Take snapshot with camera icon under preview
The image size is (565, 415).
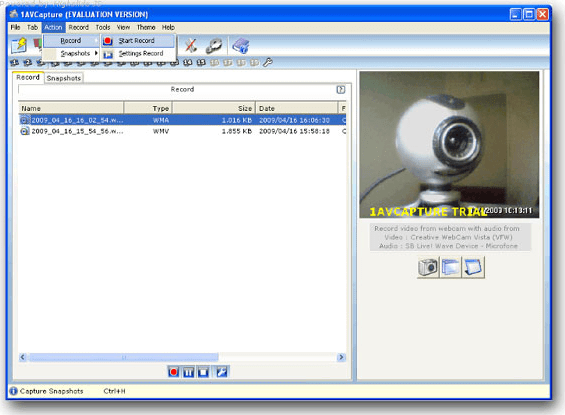tap(428, 267)
